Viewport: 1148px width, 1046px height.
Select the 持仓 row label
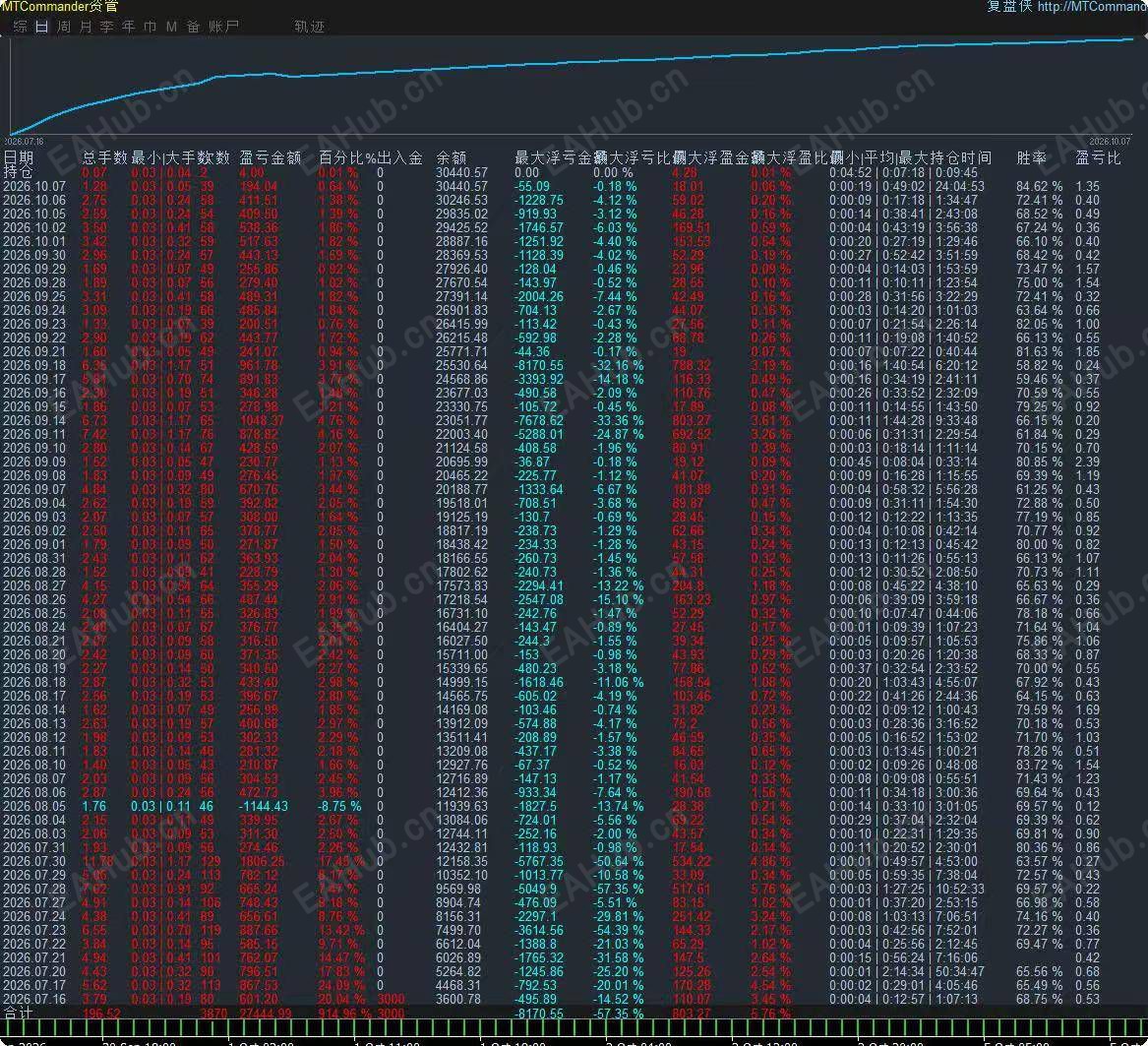(18, 173)
